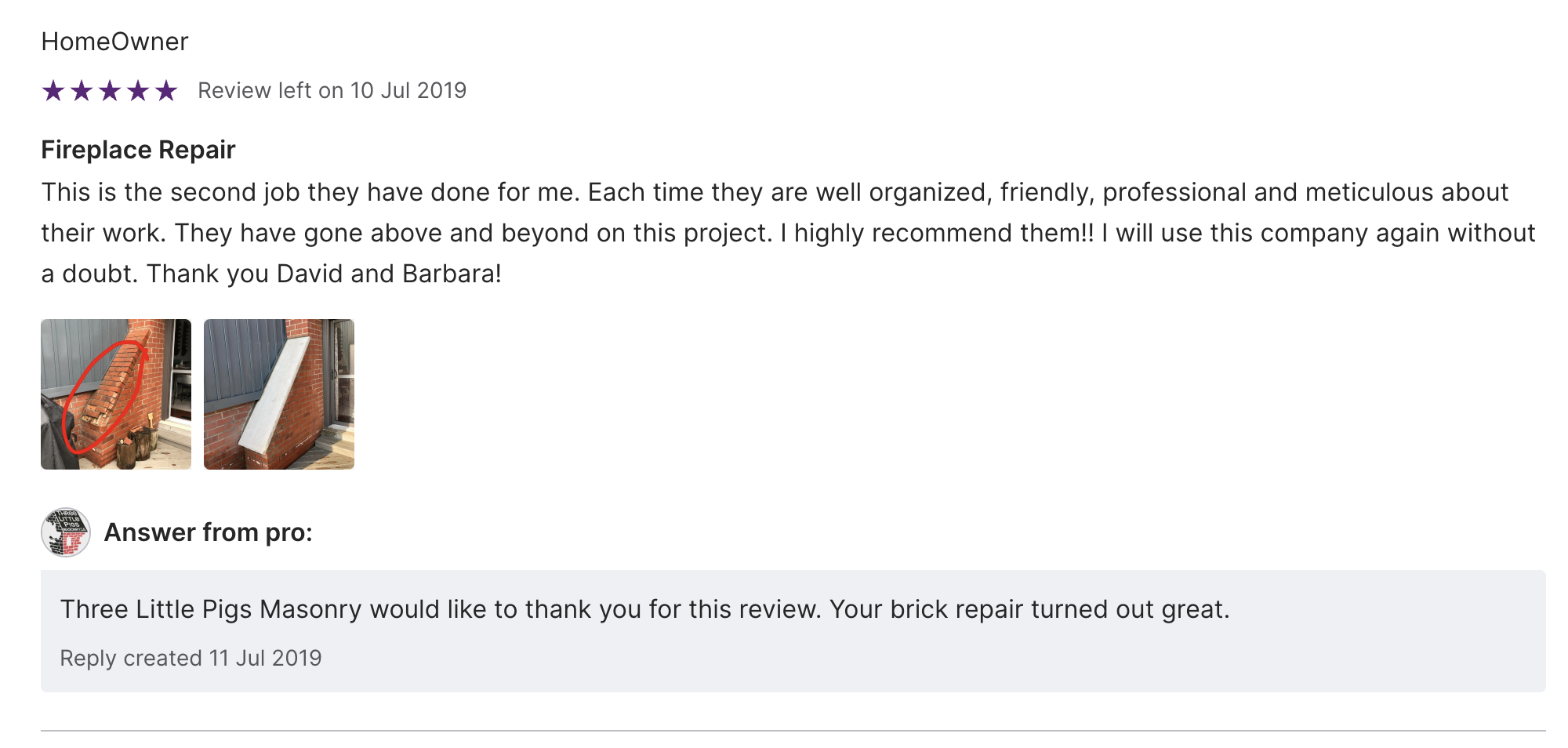Click the HomeOwner reviewer name

[x=114, y=42]
